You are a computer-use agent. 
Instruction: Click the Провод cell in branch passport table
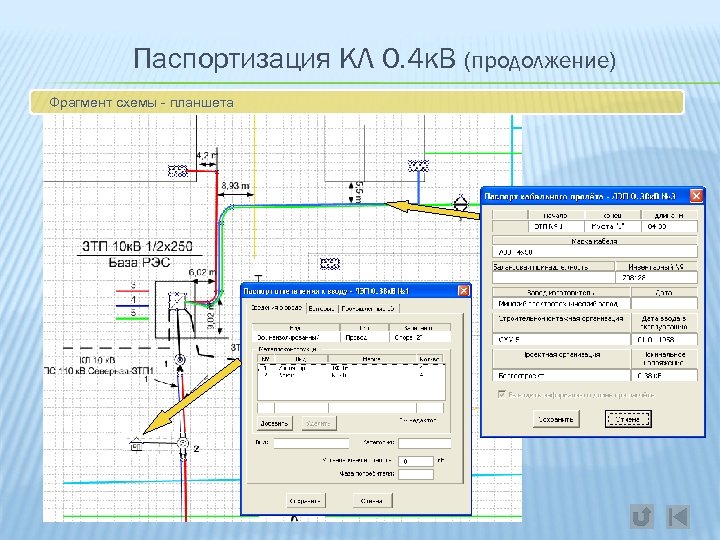click(364, 337)
